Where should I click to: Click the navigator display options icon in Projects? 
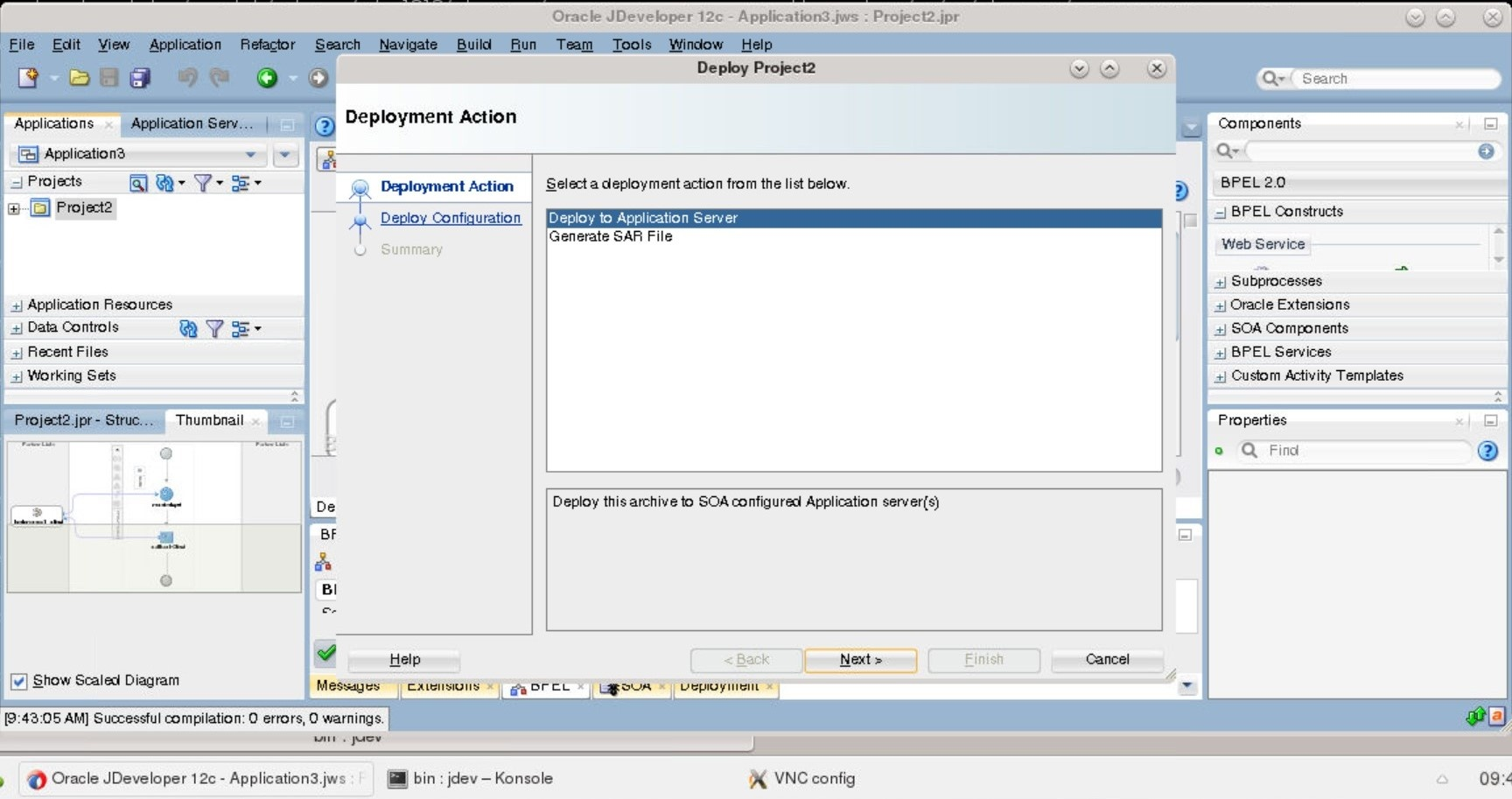[241, 183]
